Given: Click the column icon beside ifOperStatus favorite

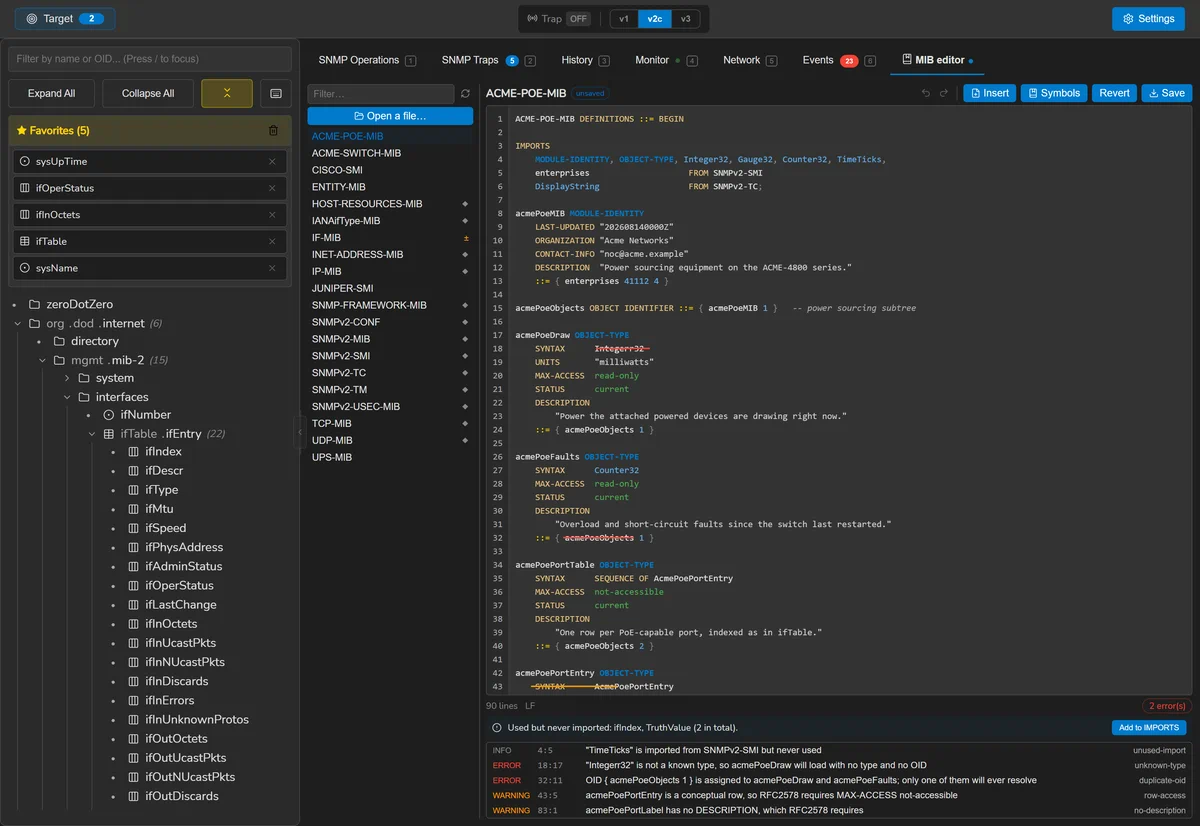Looking at the screenshot, I should (x=25, y=188).
